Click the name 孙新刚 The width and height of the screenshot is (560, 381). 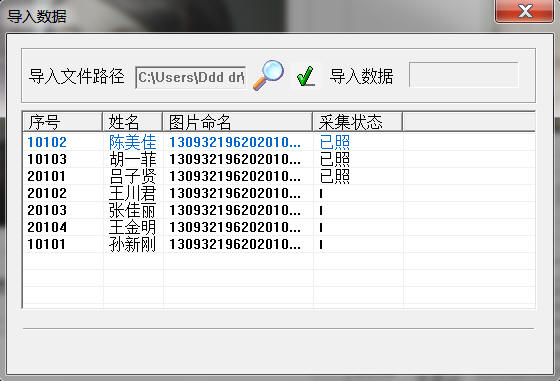coord(132,244)
